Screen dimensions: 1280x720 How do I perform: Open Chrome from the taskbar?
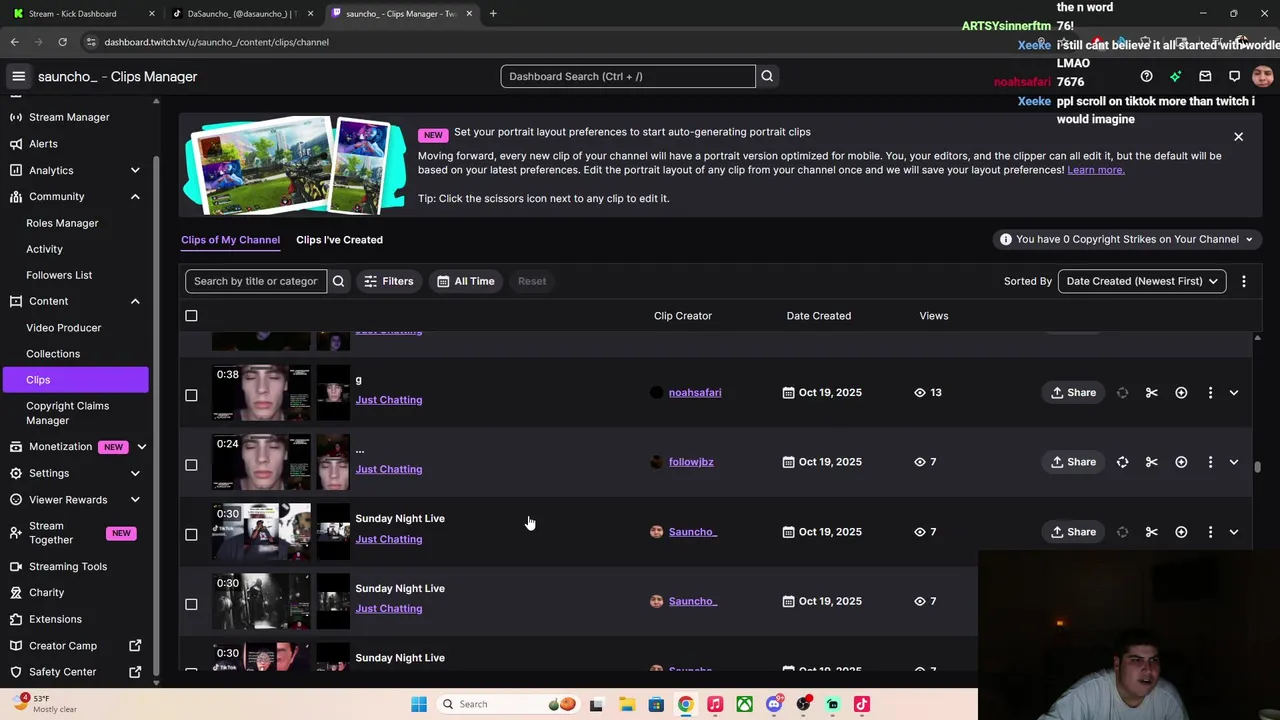point(685,704)
